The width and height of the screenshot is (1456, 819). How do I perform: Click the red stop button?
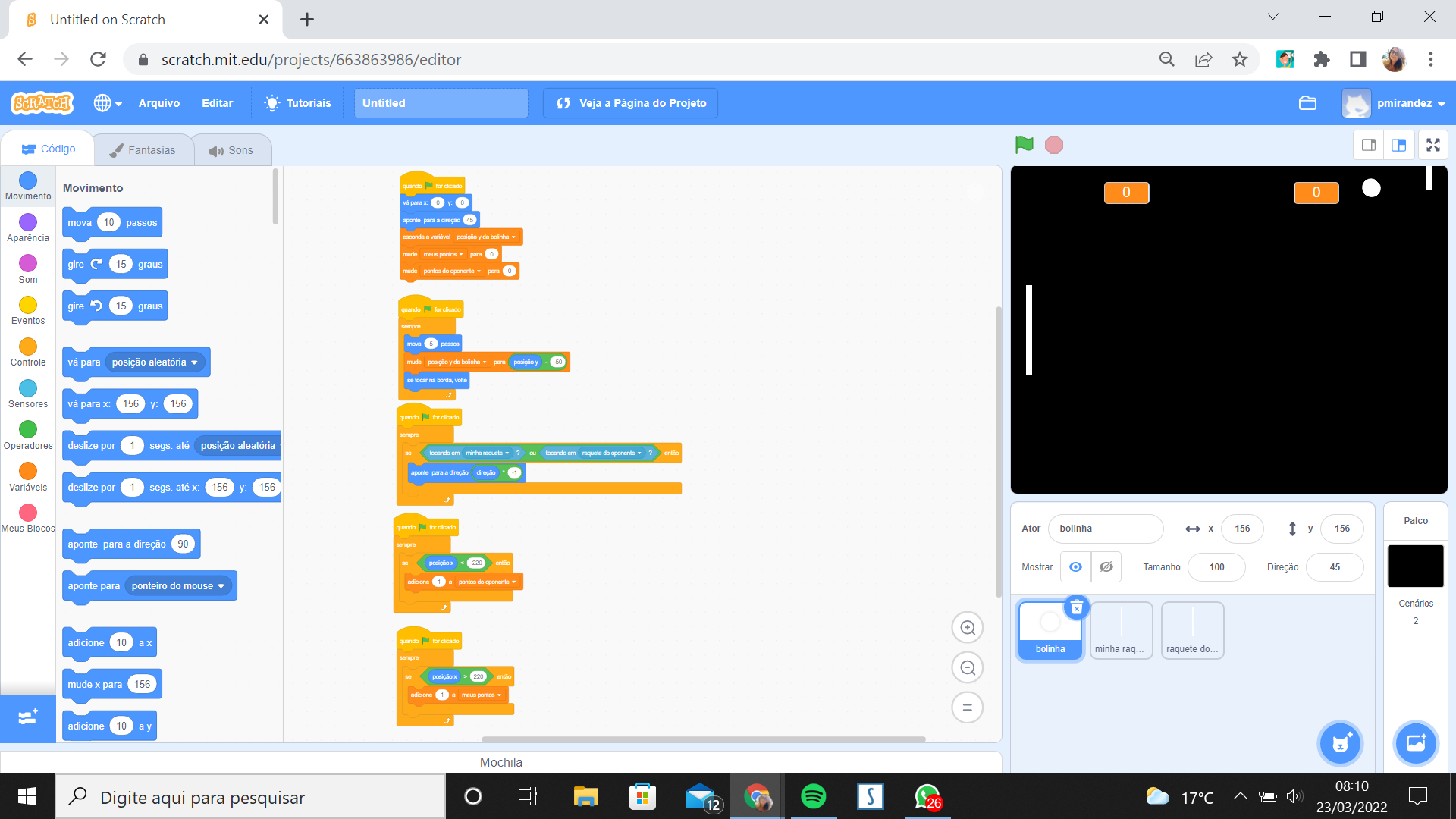click(1053, 144)
